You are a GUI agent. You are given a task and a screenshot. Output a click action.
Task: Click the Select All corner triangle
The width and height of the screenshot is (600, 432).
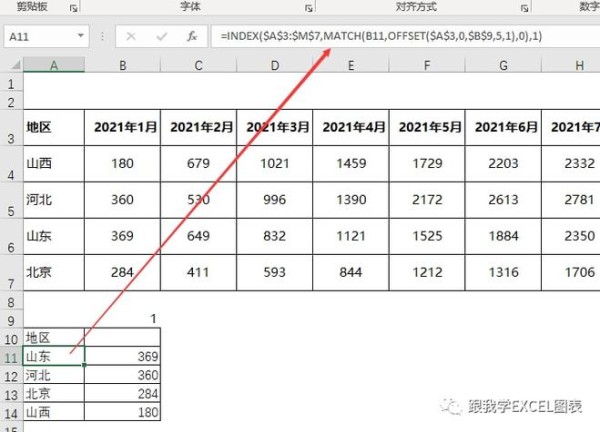11,65
